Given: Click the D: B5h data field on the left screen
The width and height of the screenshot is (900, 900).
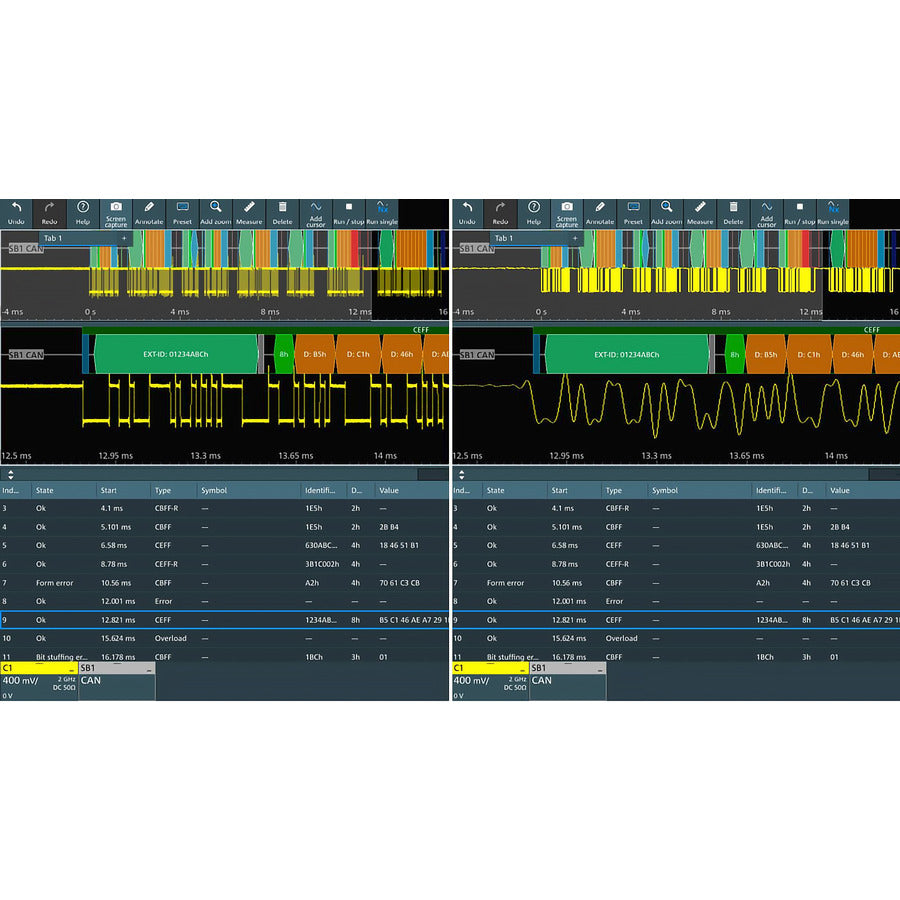Looking at the screenshot, I should 315,355.
